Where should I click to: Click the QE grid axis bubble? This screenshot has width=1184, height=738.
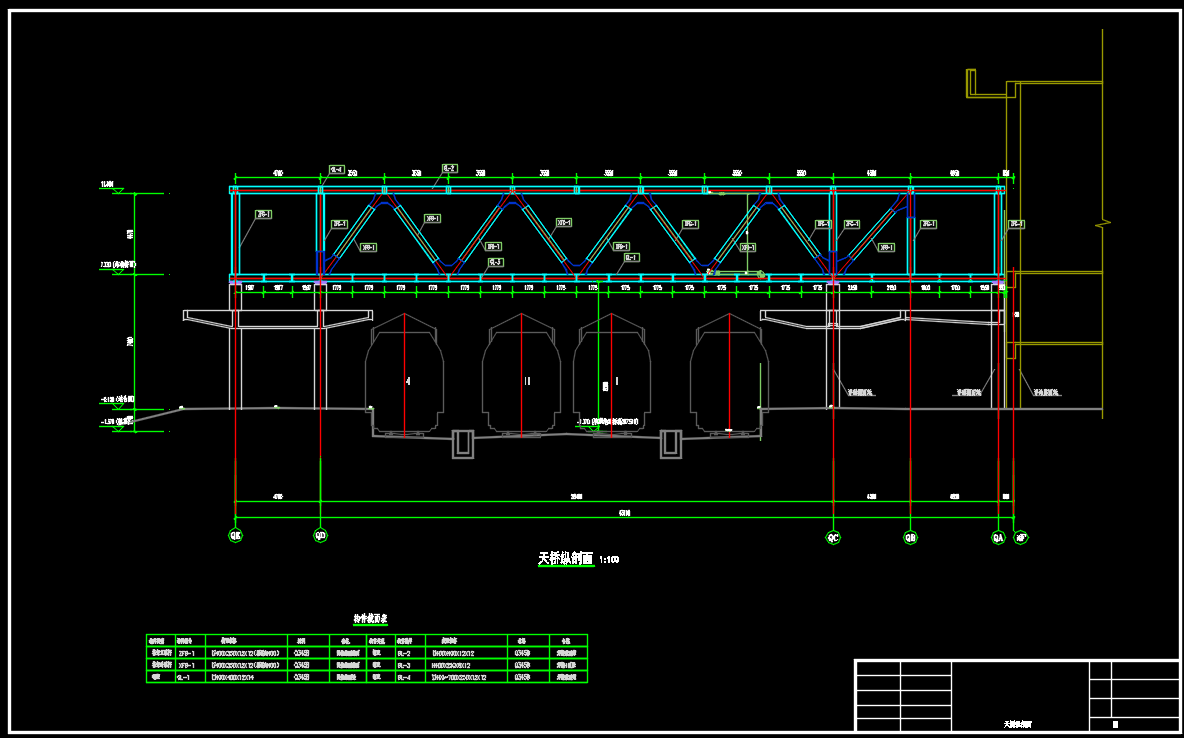coord(236,535)
